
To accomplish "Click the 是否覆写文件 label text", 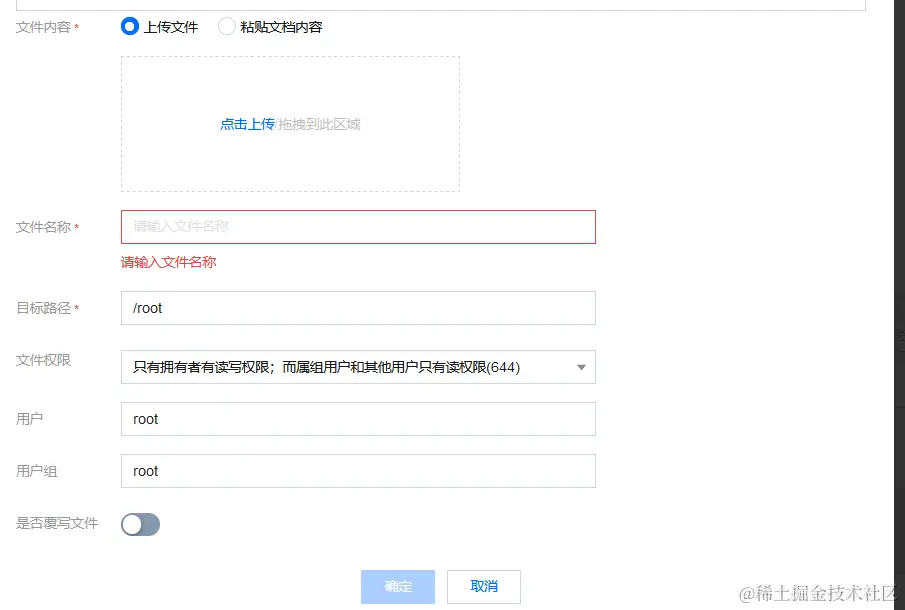I will coord(57,523).
